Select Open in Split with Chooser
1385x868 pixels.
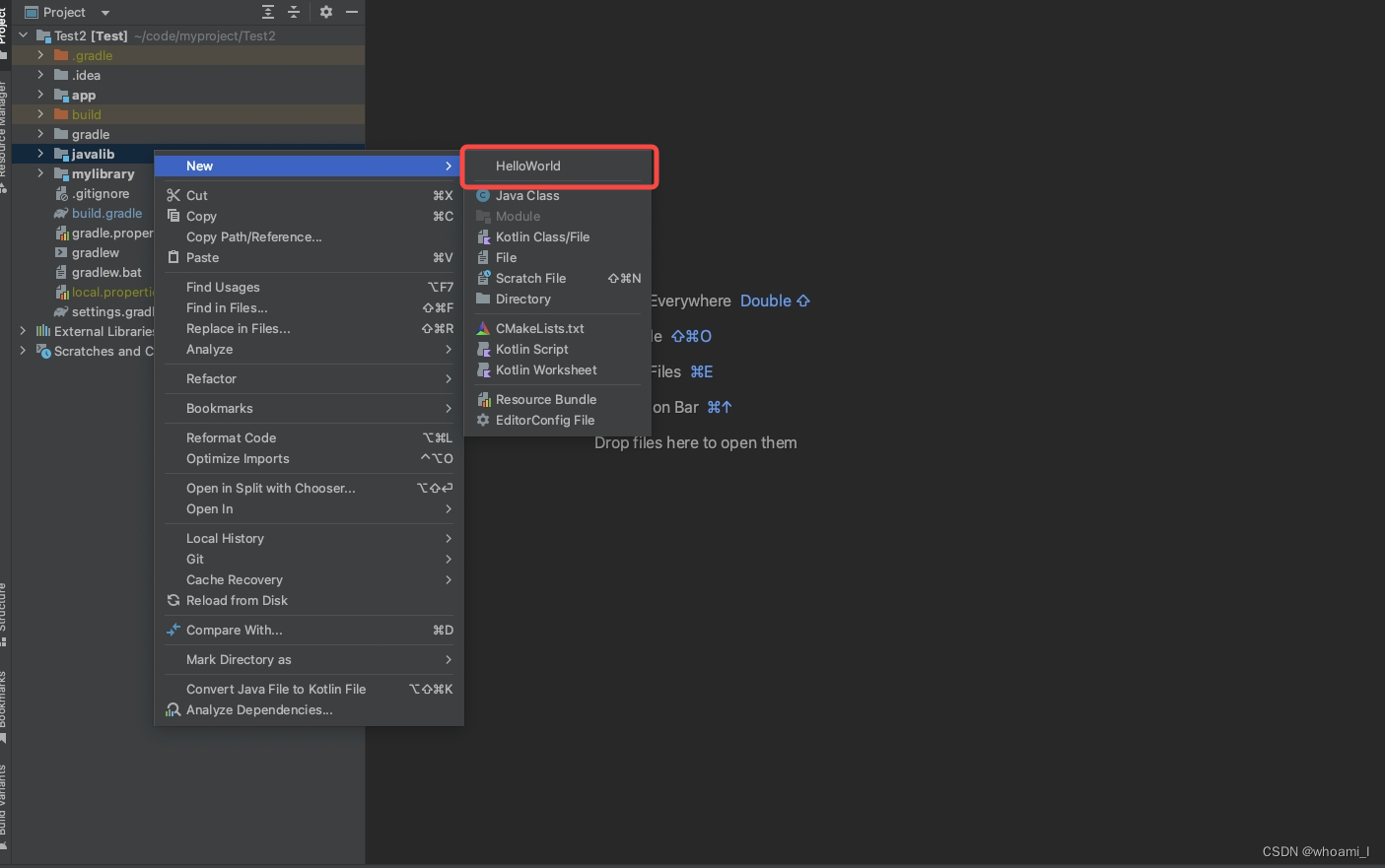click(310, 488)
